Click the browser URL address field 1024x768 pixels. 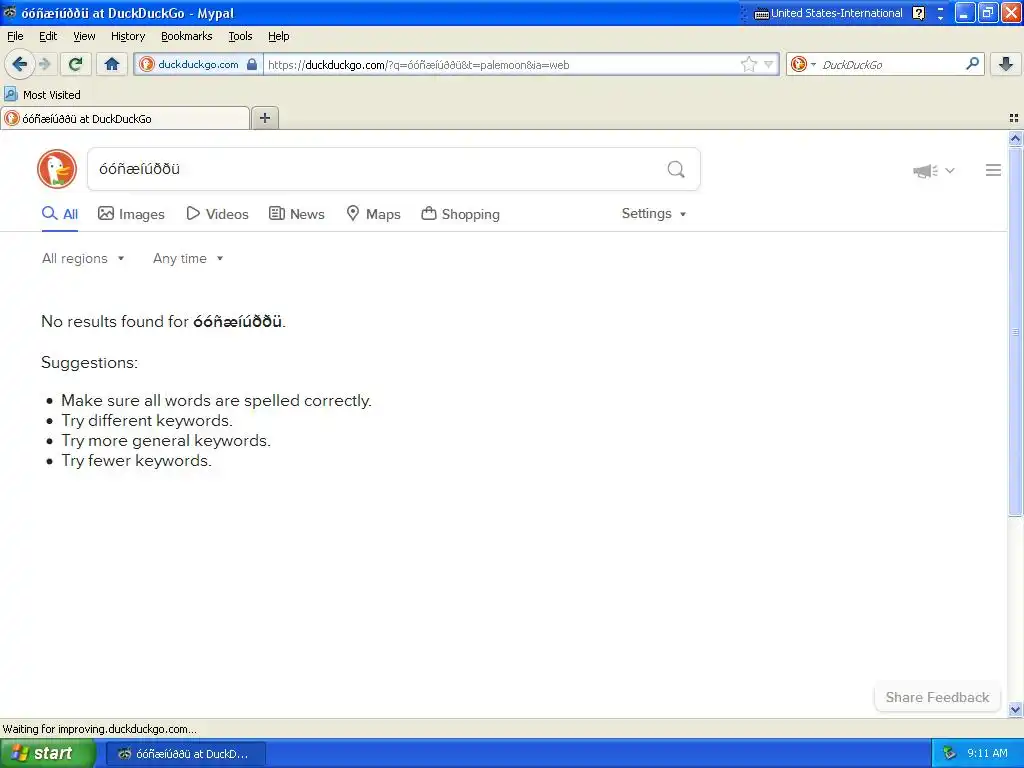click(x=502, y=64)
